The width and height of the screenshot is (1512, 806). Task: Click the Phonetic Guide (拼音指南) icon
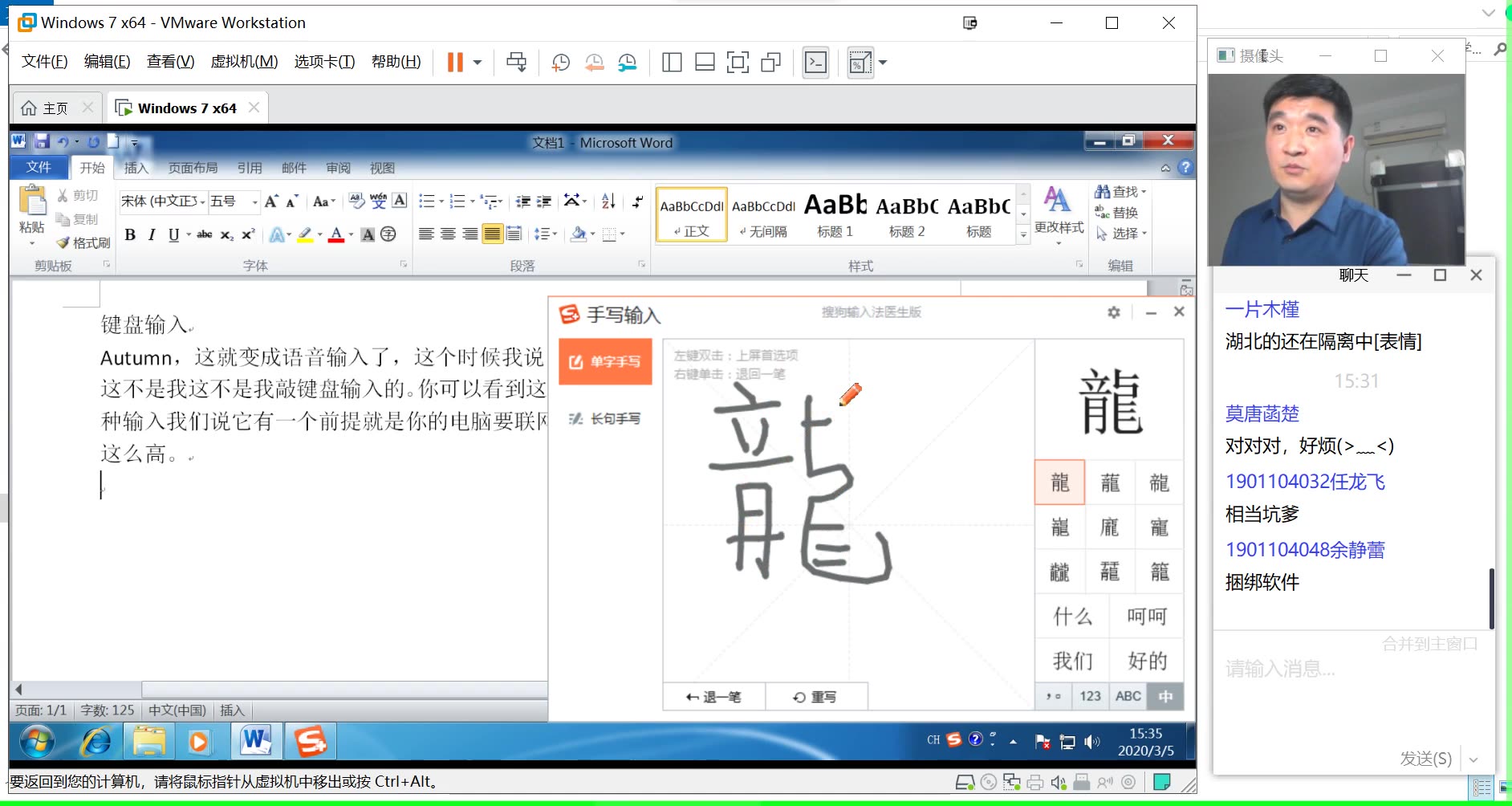[377, 202]
